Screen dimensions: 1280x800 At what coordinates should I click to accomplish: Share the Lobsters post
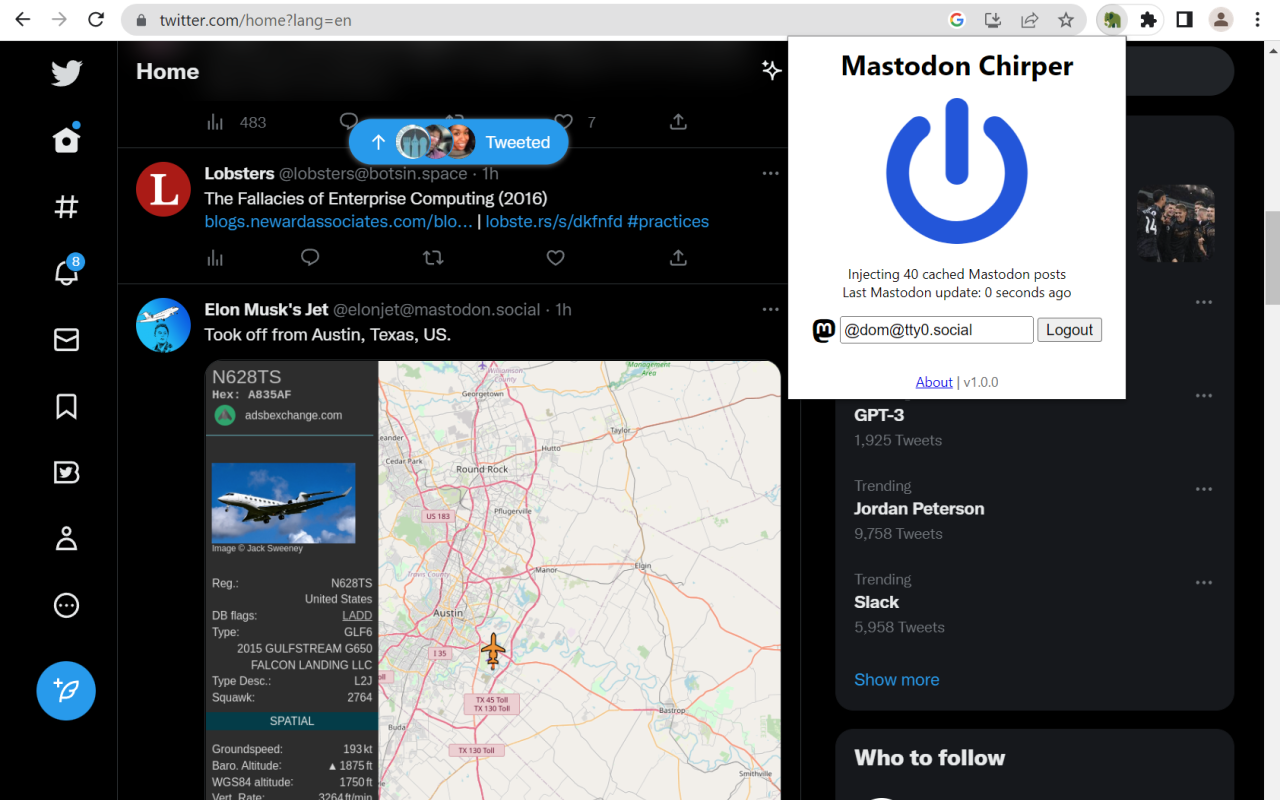point(678,258)
